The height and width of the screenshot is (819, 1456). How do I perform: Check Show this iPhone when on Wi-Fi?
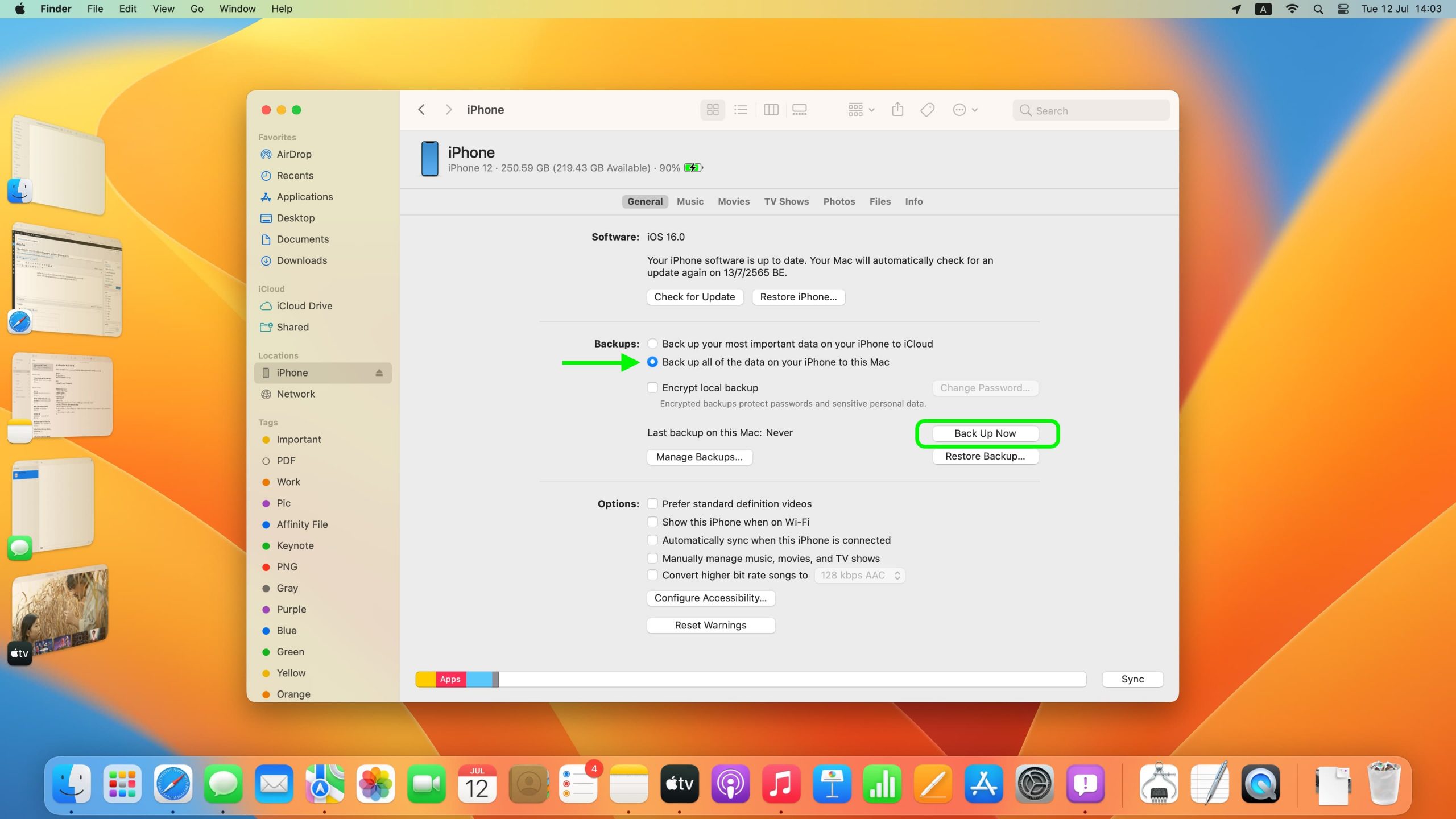tap(652, 522)
